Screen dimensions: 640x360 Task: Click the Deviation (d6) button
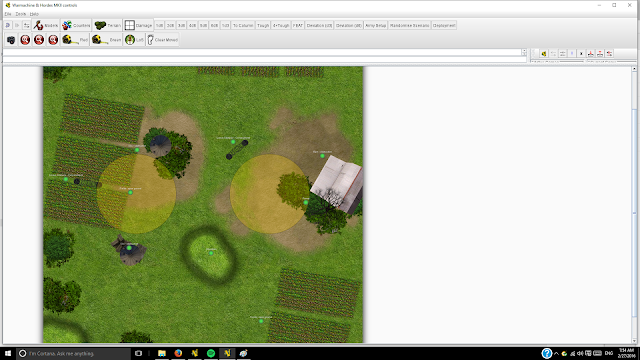349,25
